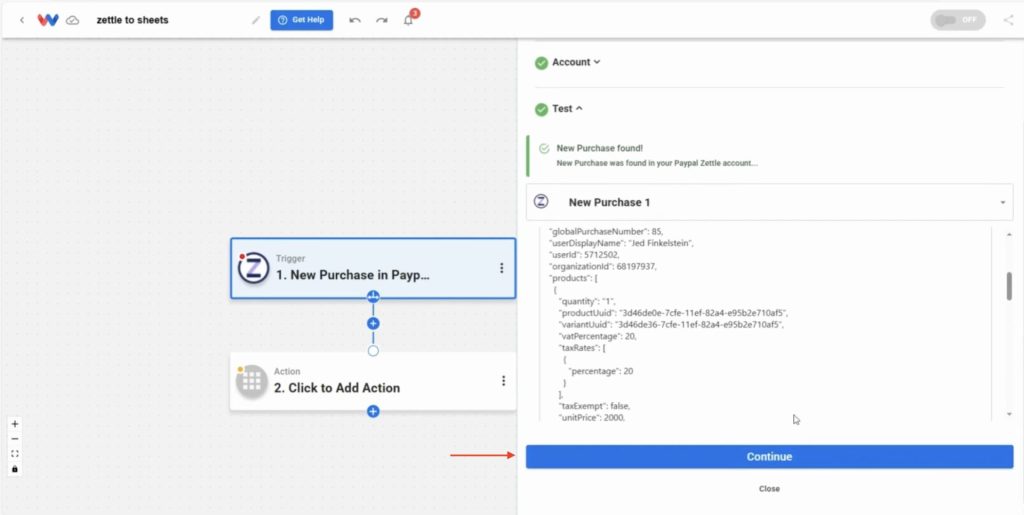Open the Trigger step three-dot menu

point(502,268)
